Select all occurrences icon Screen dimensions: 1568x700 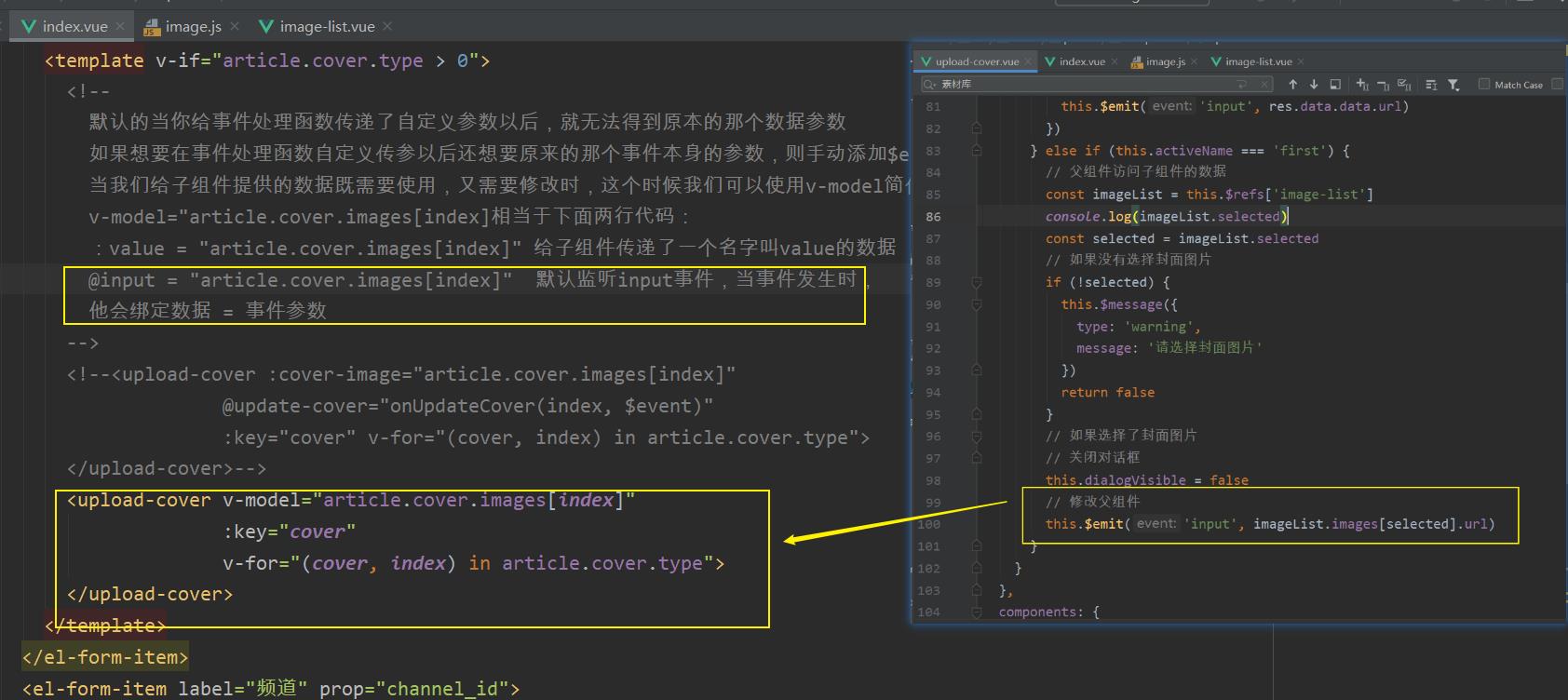(1404, 84)
